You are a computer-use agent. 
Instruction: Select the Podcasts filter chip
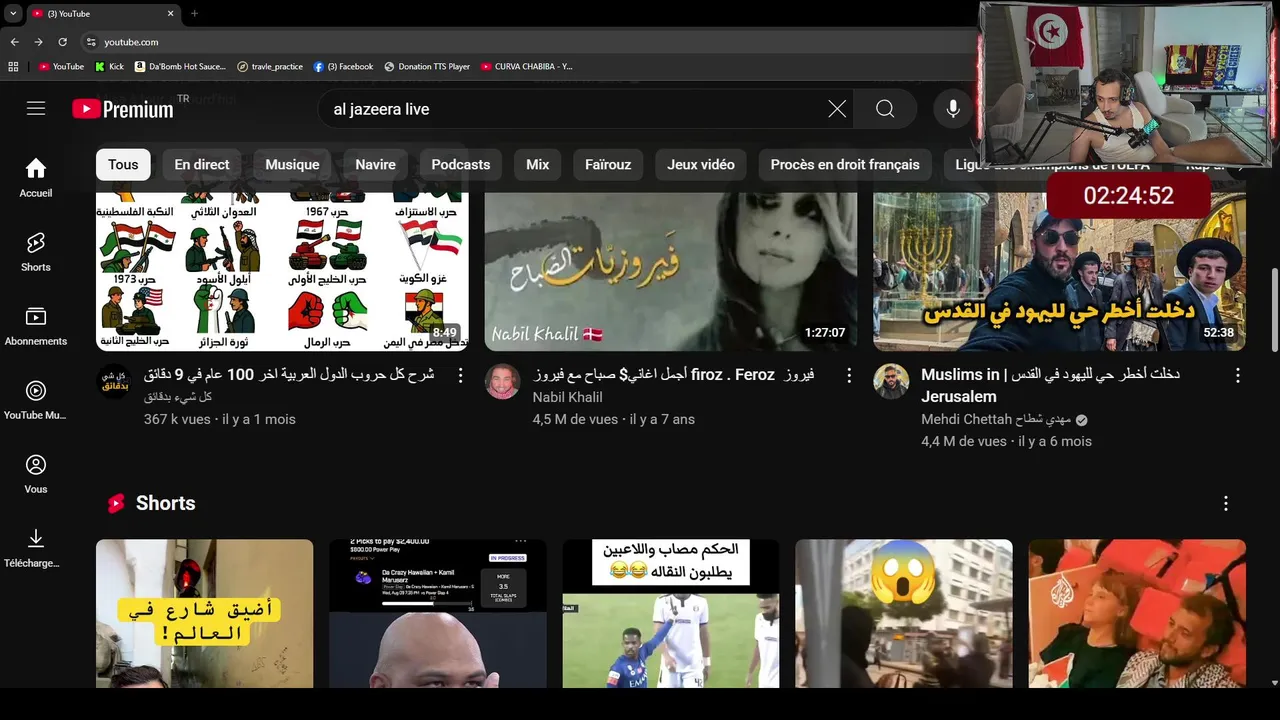coord(461,165)
